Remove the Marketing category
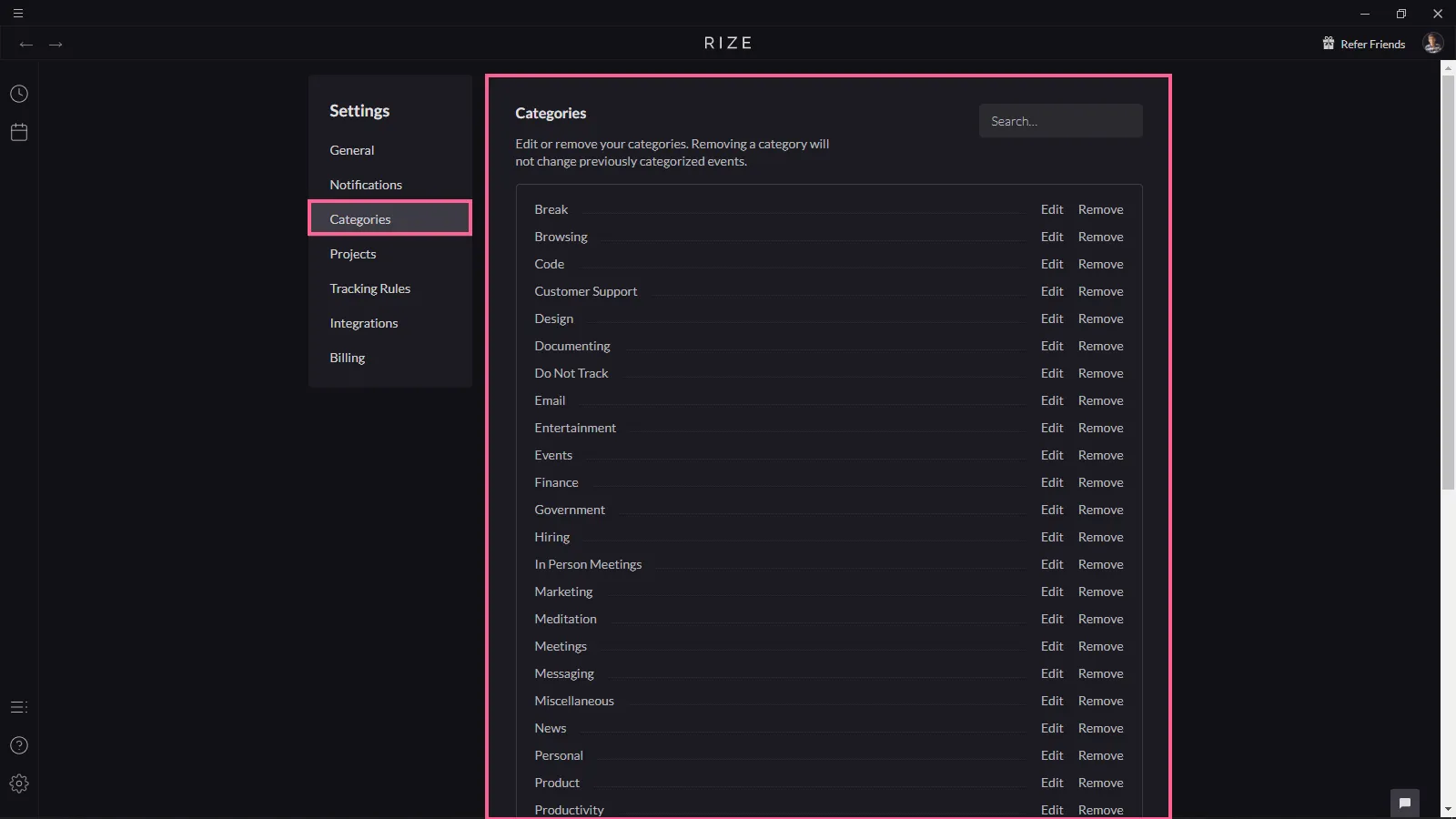1456x819 pixels. pos(1101,591)
